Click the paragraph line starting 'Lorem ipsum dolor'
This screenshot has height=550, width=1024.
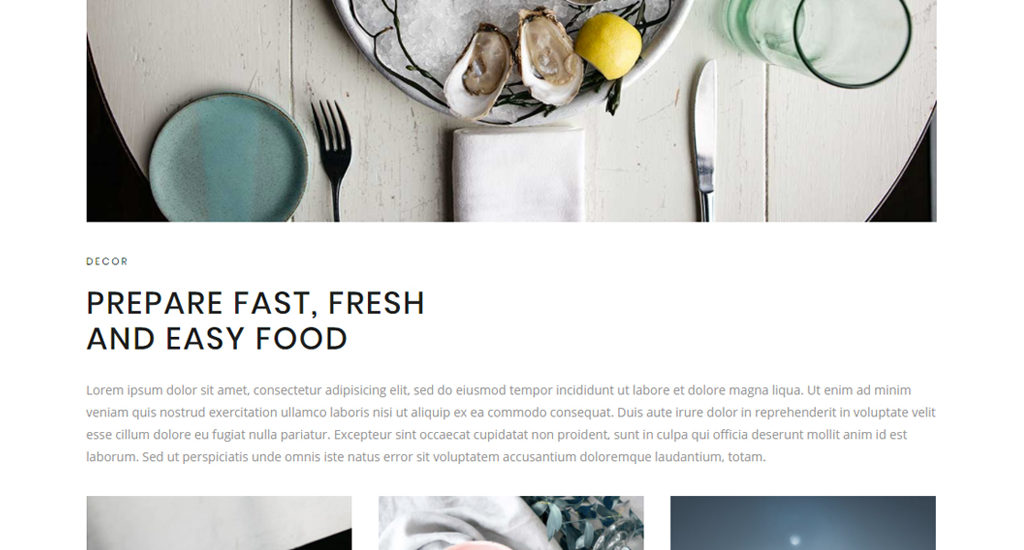(x=498, y=390)
